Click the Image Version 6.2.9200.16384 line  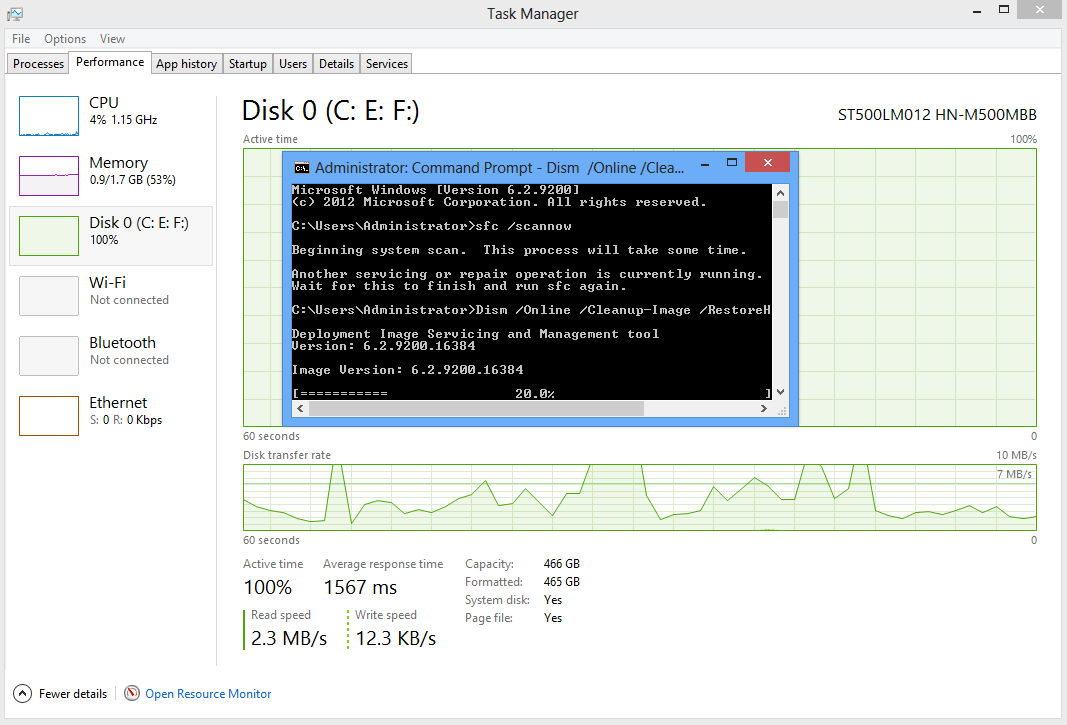tap(408, 370)
